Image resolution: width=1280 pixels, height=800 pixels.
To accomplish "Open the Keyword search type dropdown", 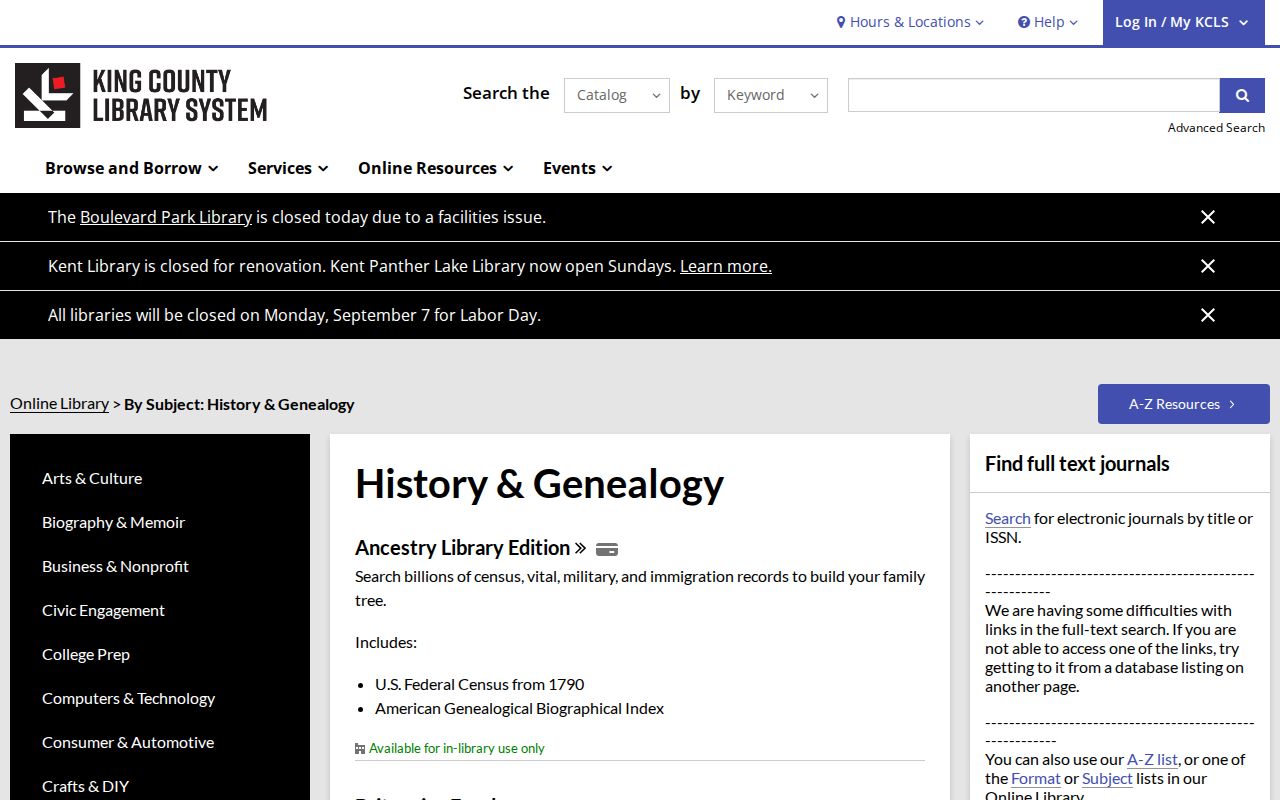I will pos(771,95).
